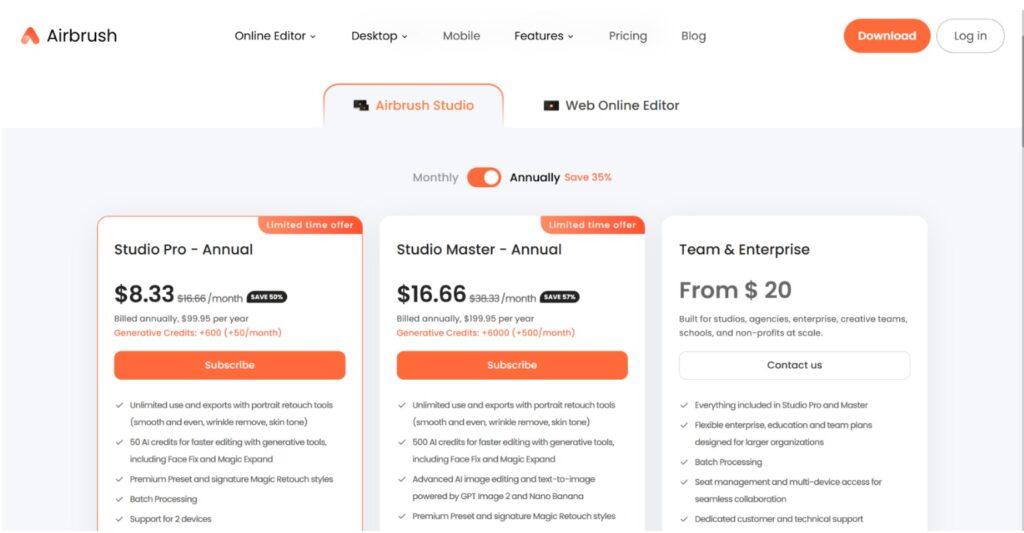This screenshot has height=533, width=1024.
Task: Click the From $ 20 price
Action: [735, 290]
